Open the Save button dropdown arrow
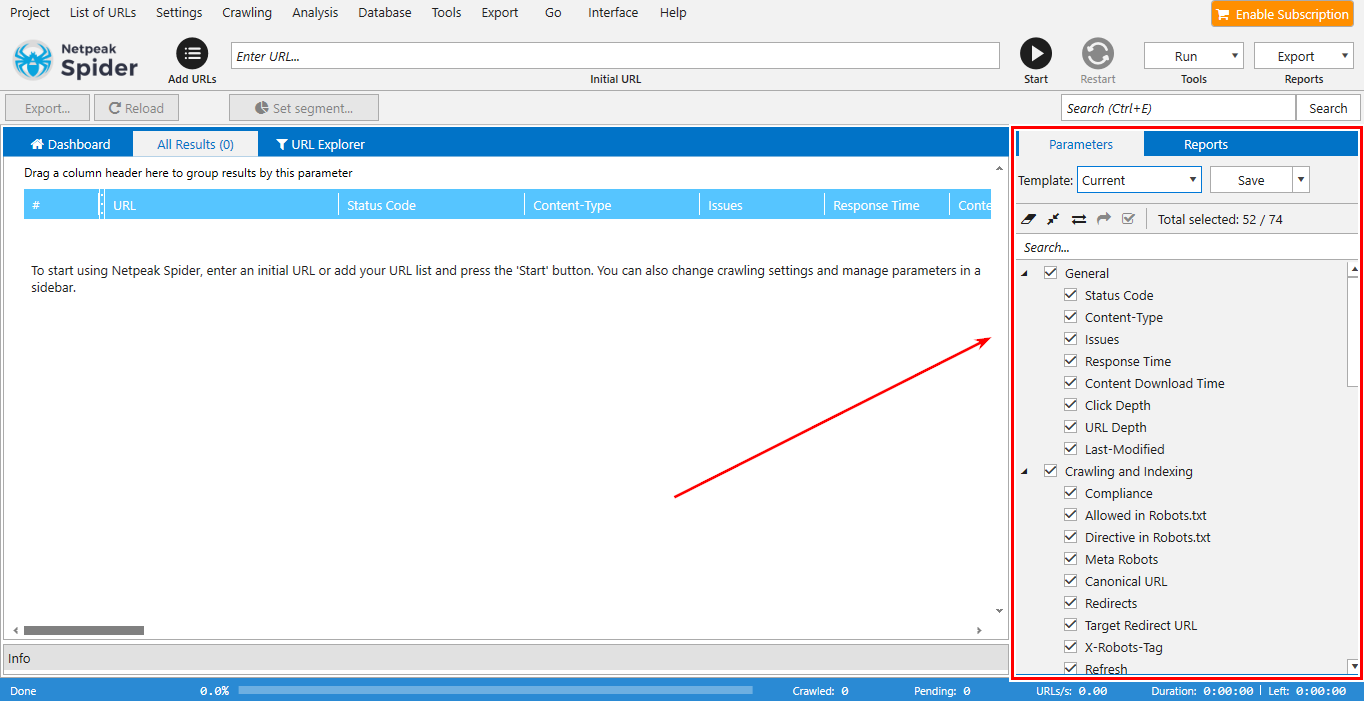Screen dimensions: 1364x701 (x=1300, y=180)
